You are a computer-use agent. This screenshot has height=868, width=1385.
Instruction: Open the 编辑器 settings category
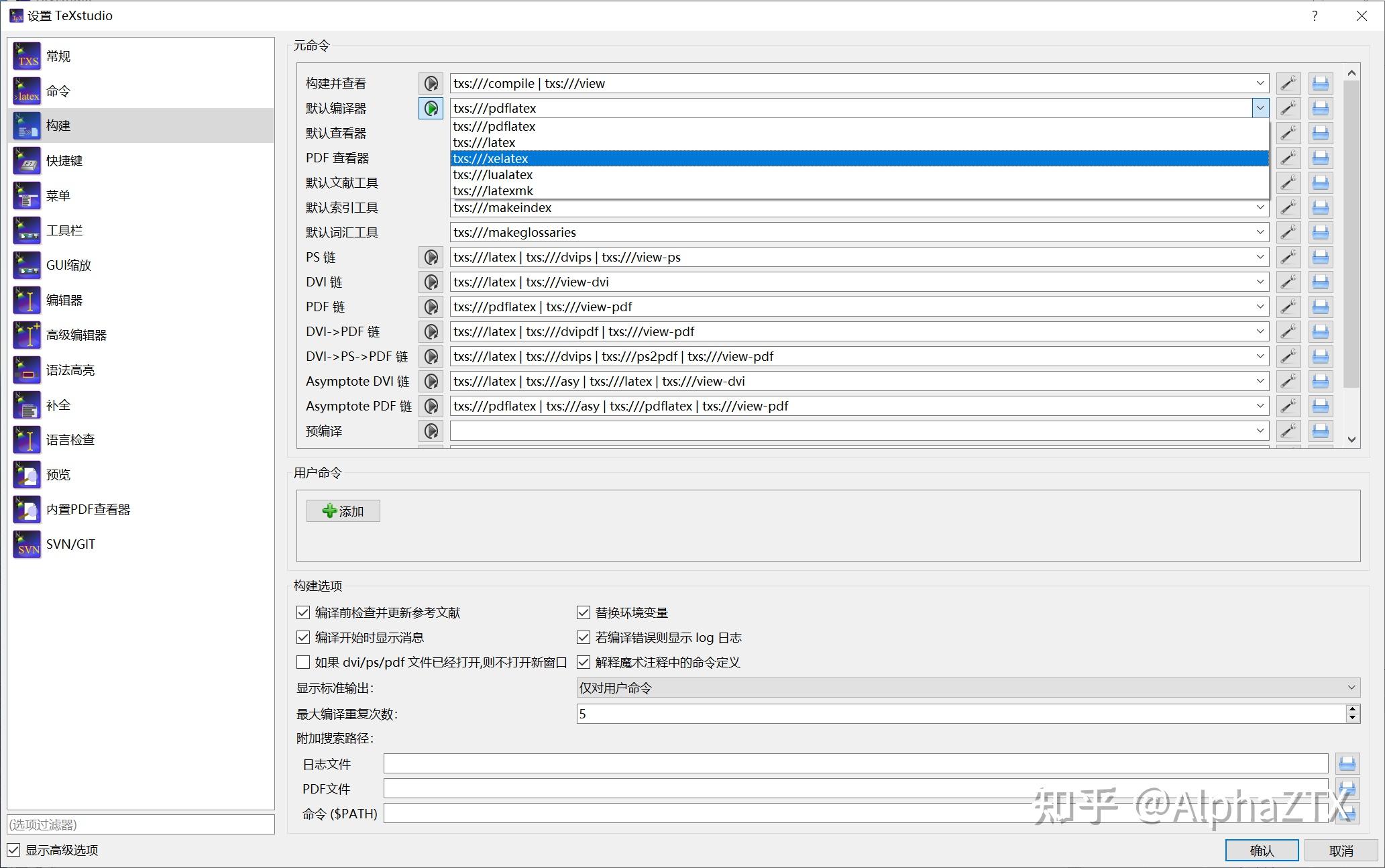pyautogui.click(x=64, y=300)
